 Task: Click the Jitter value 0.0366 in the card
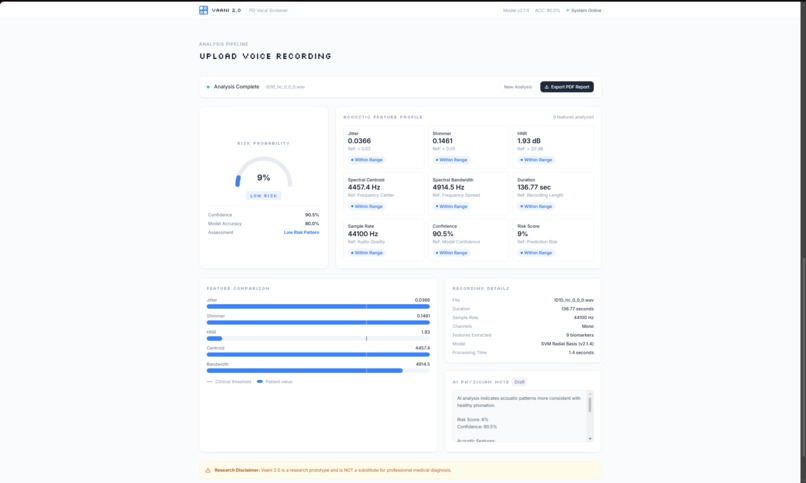(x=359, y=141)
